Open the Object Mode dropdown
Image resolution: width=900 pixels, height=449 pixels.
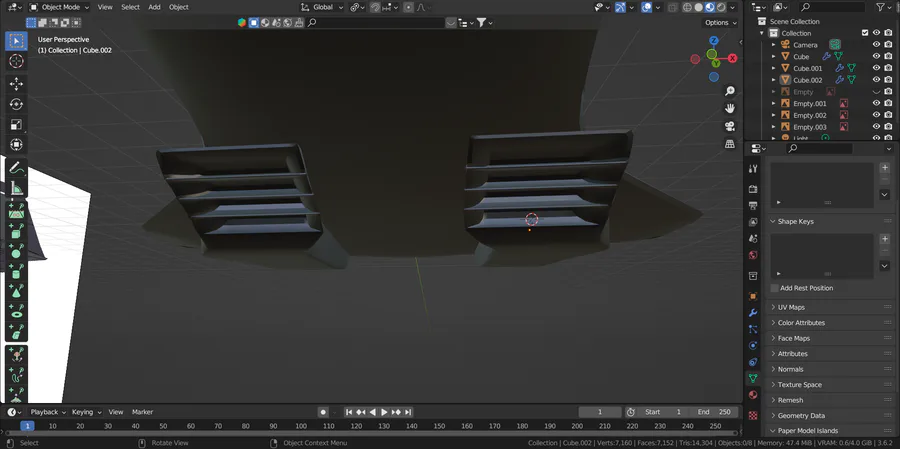coord(60,7)
